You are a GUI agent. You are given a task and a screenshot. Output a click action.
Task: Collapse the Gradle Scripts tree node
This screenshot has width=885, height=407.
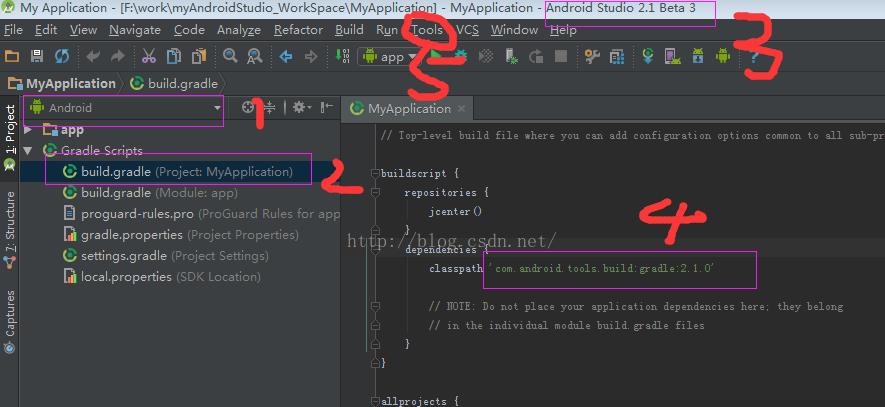click(28, 151)
